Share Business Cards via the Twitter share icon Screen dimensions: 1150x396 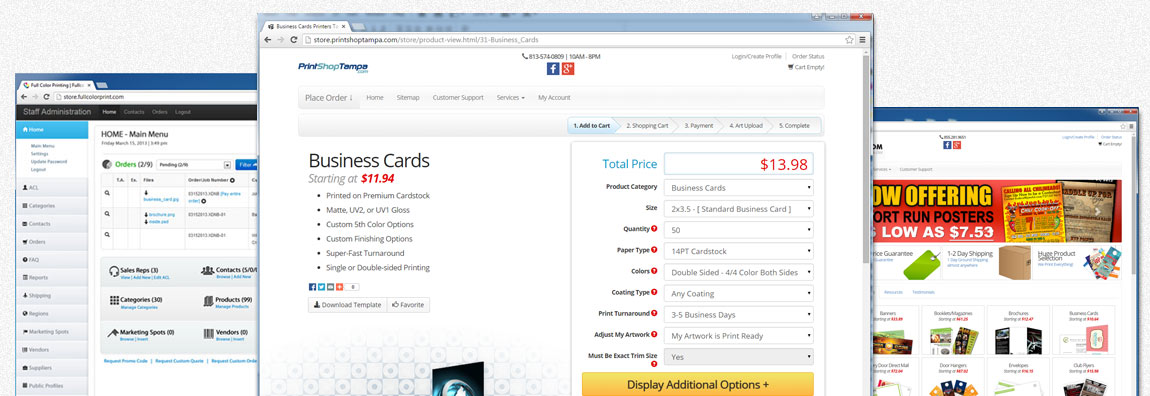(321, 287)
